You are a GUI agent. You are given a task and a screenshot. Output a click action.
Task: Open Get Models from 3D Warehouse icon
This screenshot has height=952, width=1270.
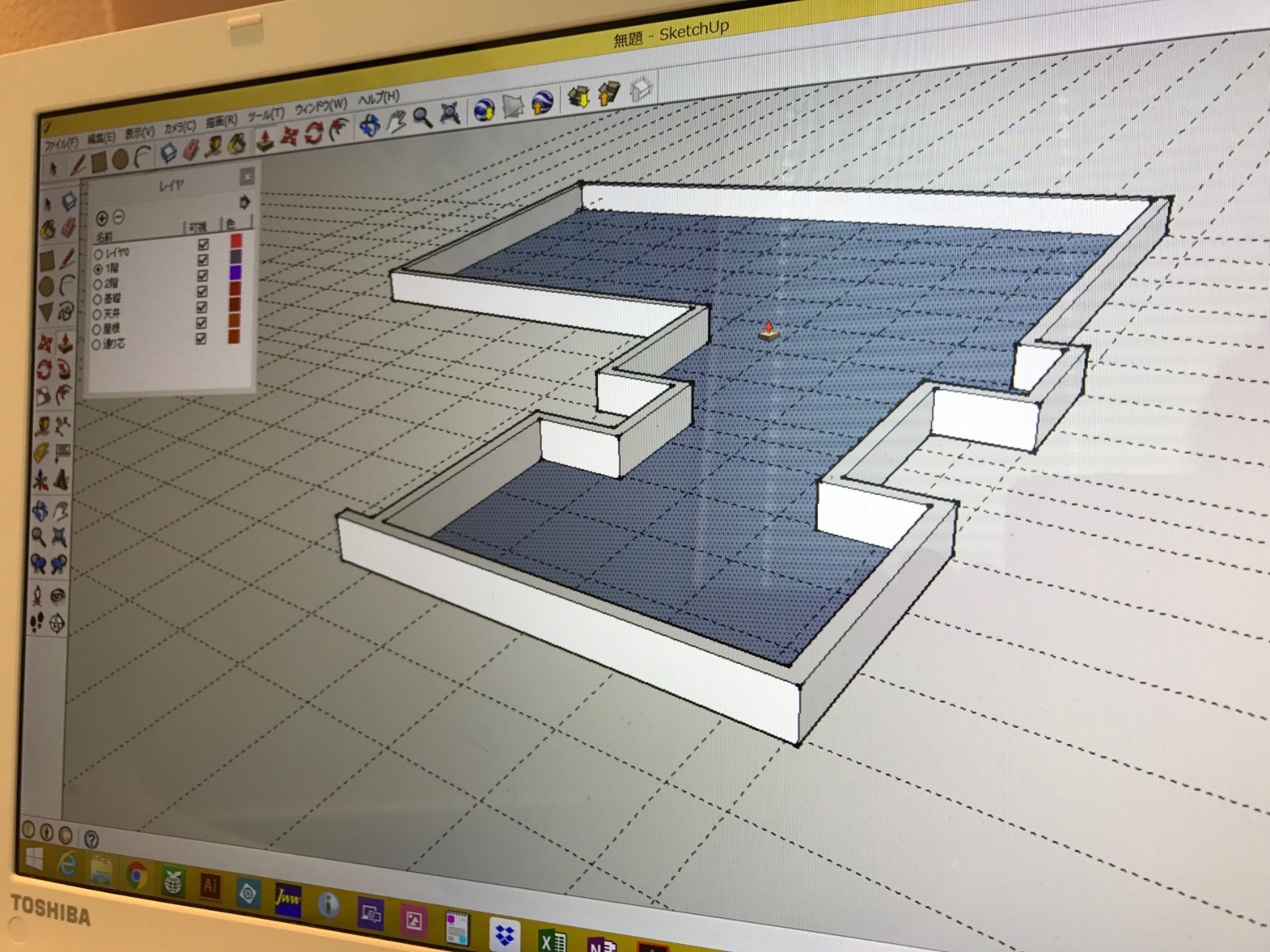578,96
